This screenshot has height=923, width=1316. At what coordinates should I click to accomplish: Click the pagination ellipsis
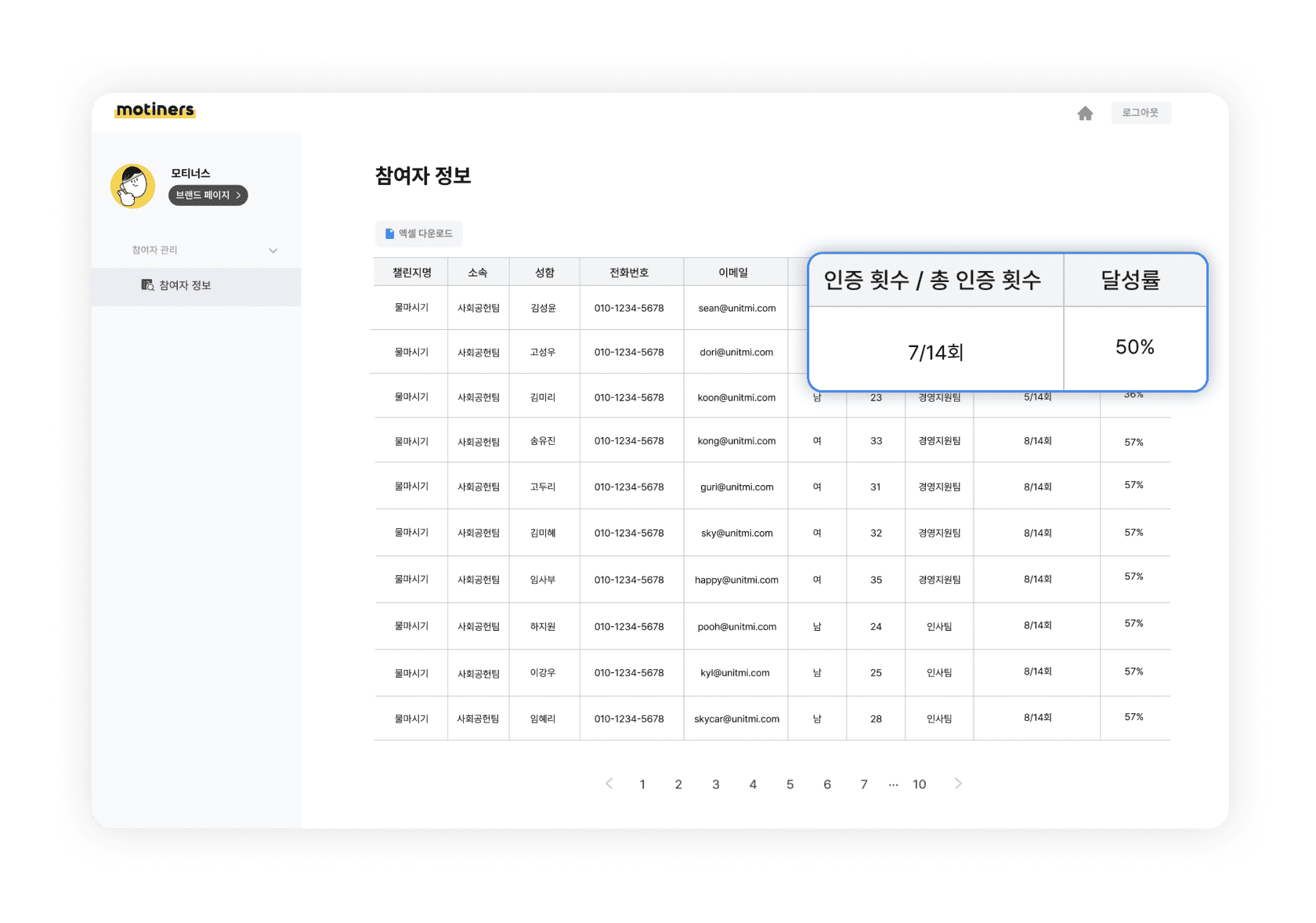893,785
